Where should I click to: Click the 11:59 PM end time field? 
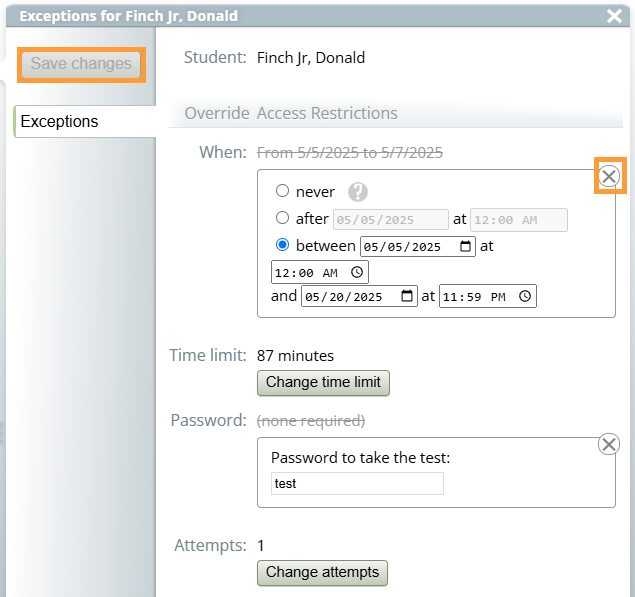(x=488, y=296)
